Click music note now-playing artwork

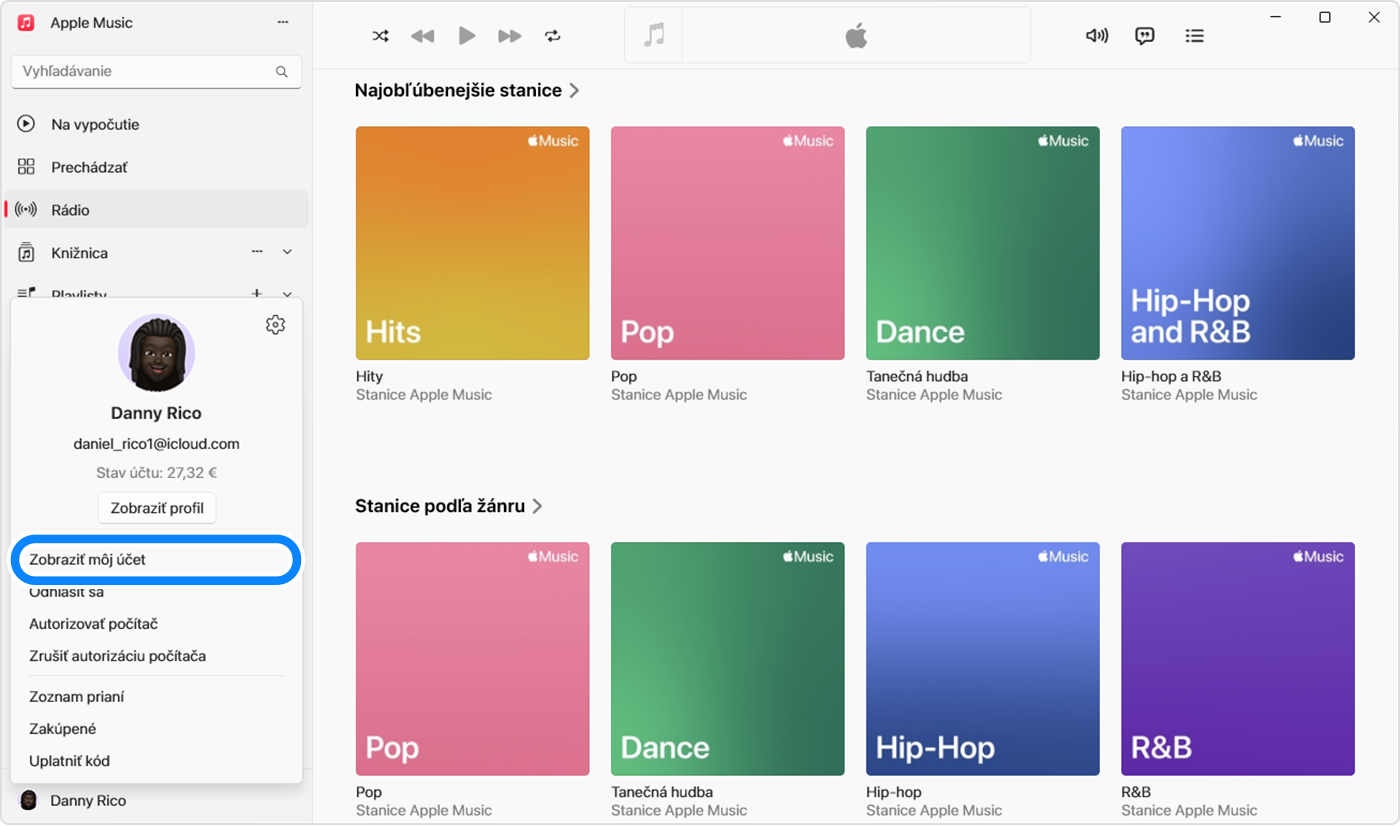pyautogui.click(x=654, y=36)
